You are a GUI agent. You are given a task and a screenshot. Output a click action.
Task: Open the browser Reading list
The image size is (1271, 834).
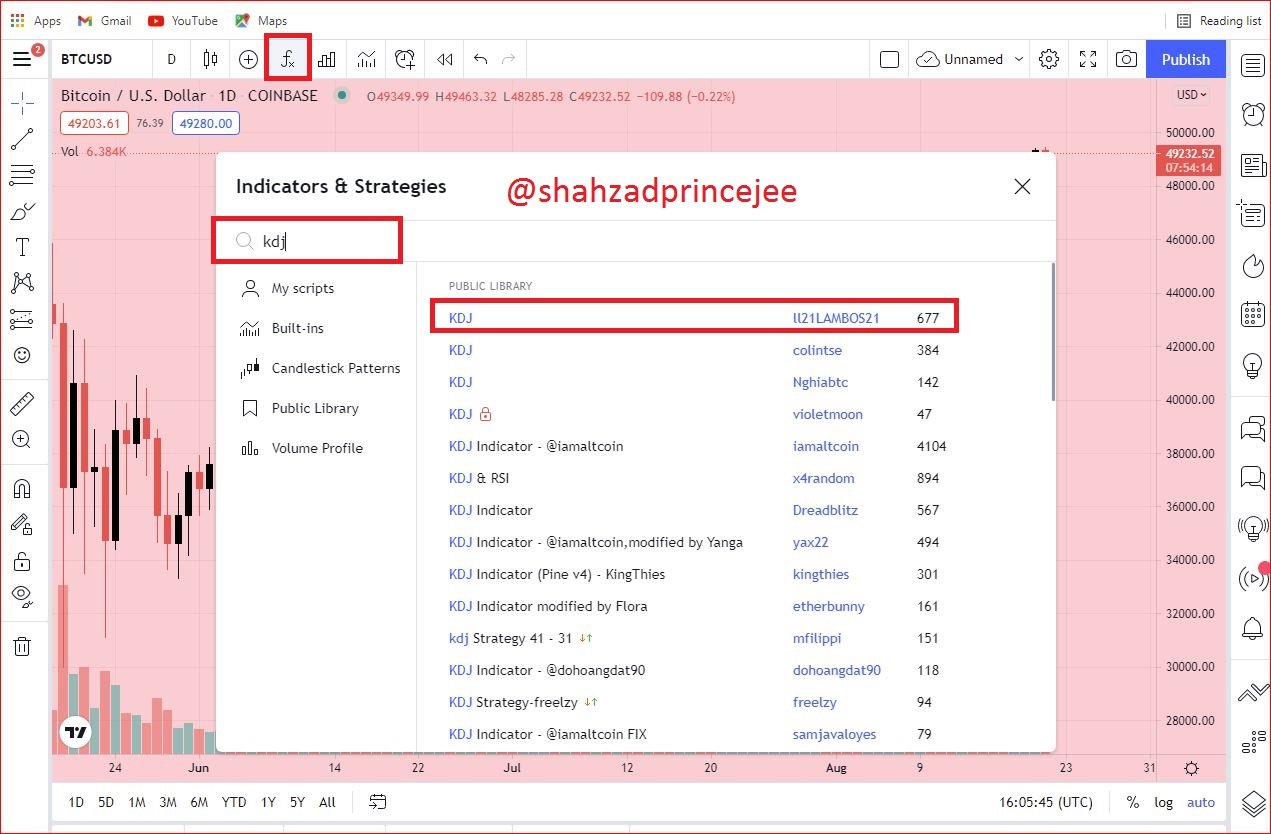[1219, 20]
